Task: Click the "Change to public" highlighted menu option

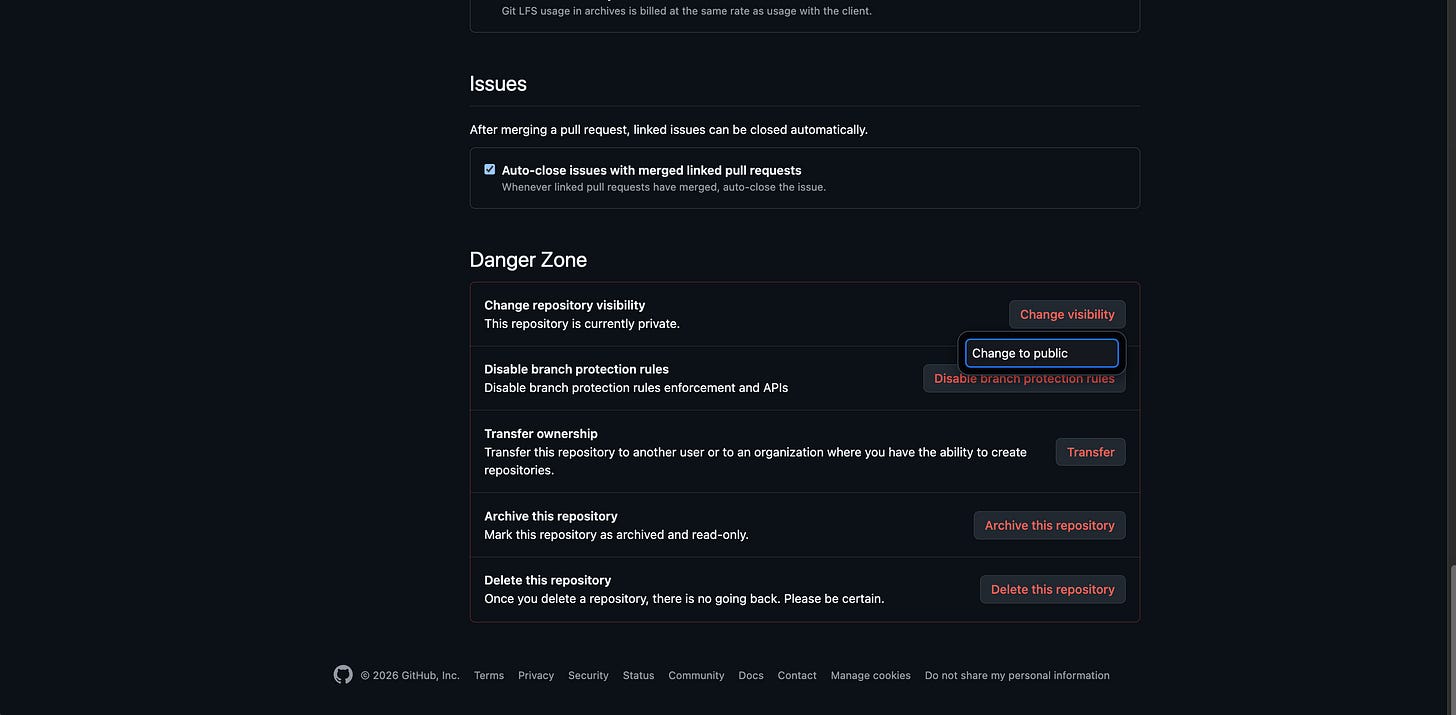Action: pos(1041,351)
